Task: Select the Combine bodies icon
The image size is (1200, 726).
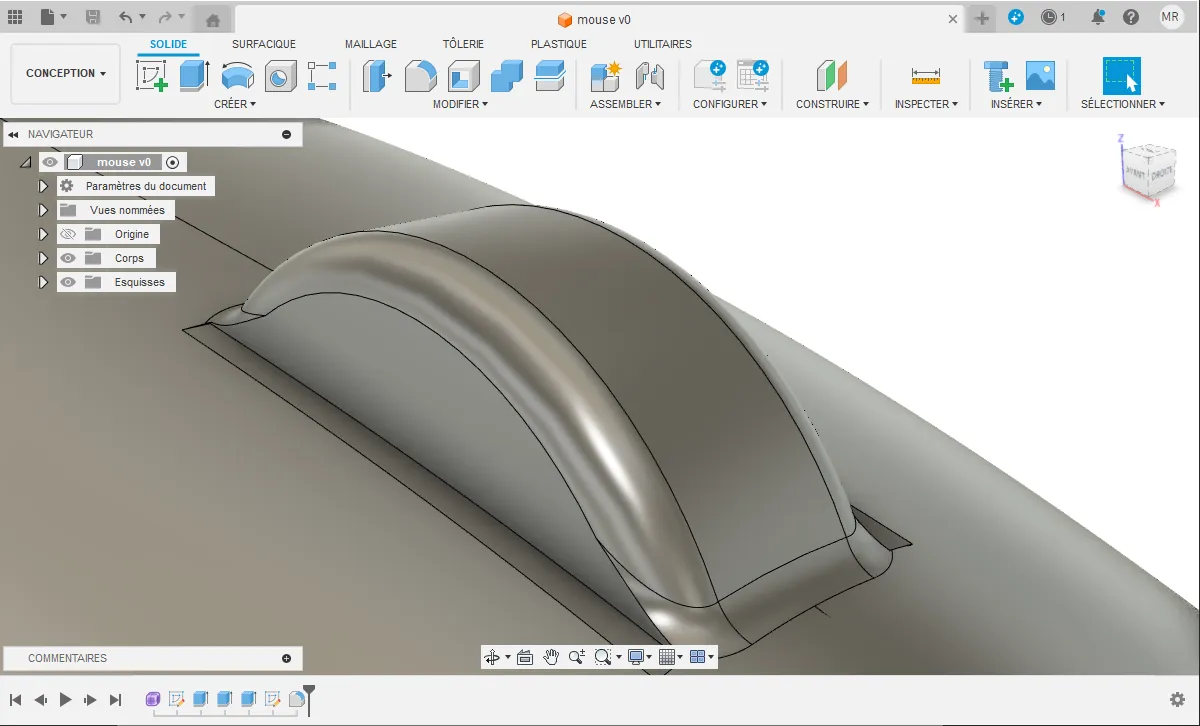Action: click(507, 76)
